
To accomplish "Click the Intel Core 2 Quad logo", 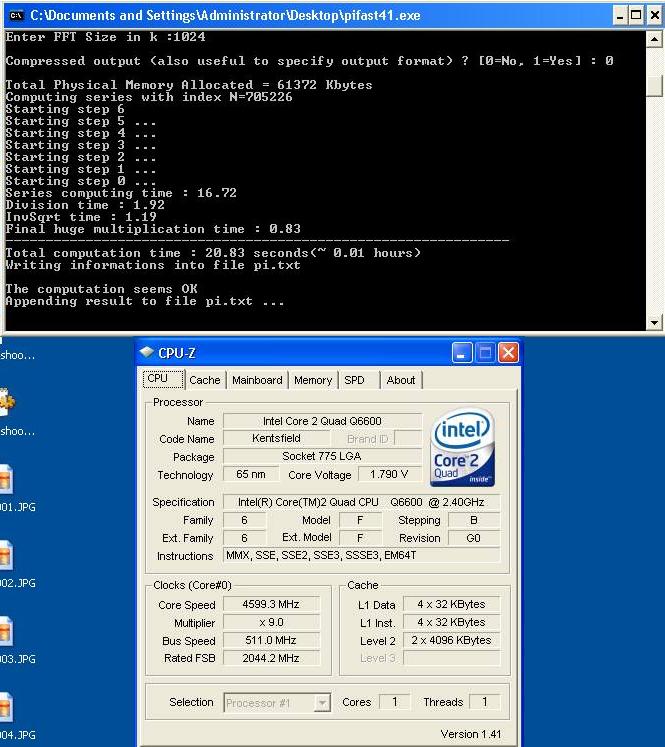I will [x=462, y=448].
